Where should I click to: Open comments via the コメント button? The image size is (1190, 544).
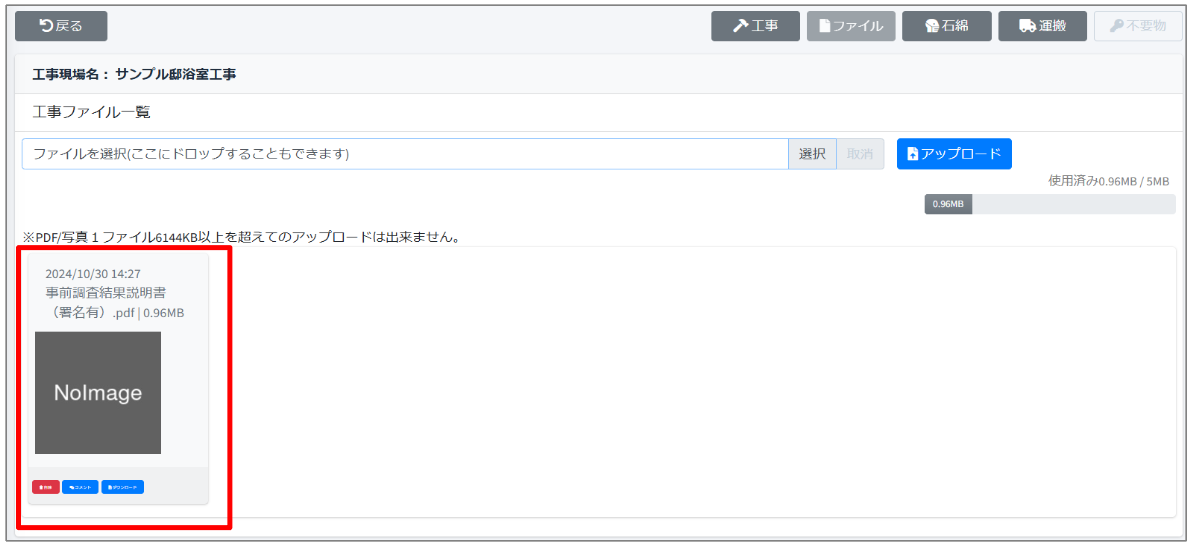tap(80, 487)
